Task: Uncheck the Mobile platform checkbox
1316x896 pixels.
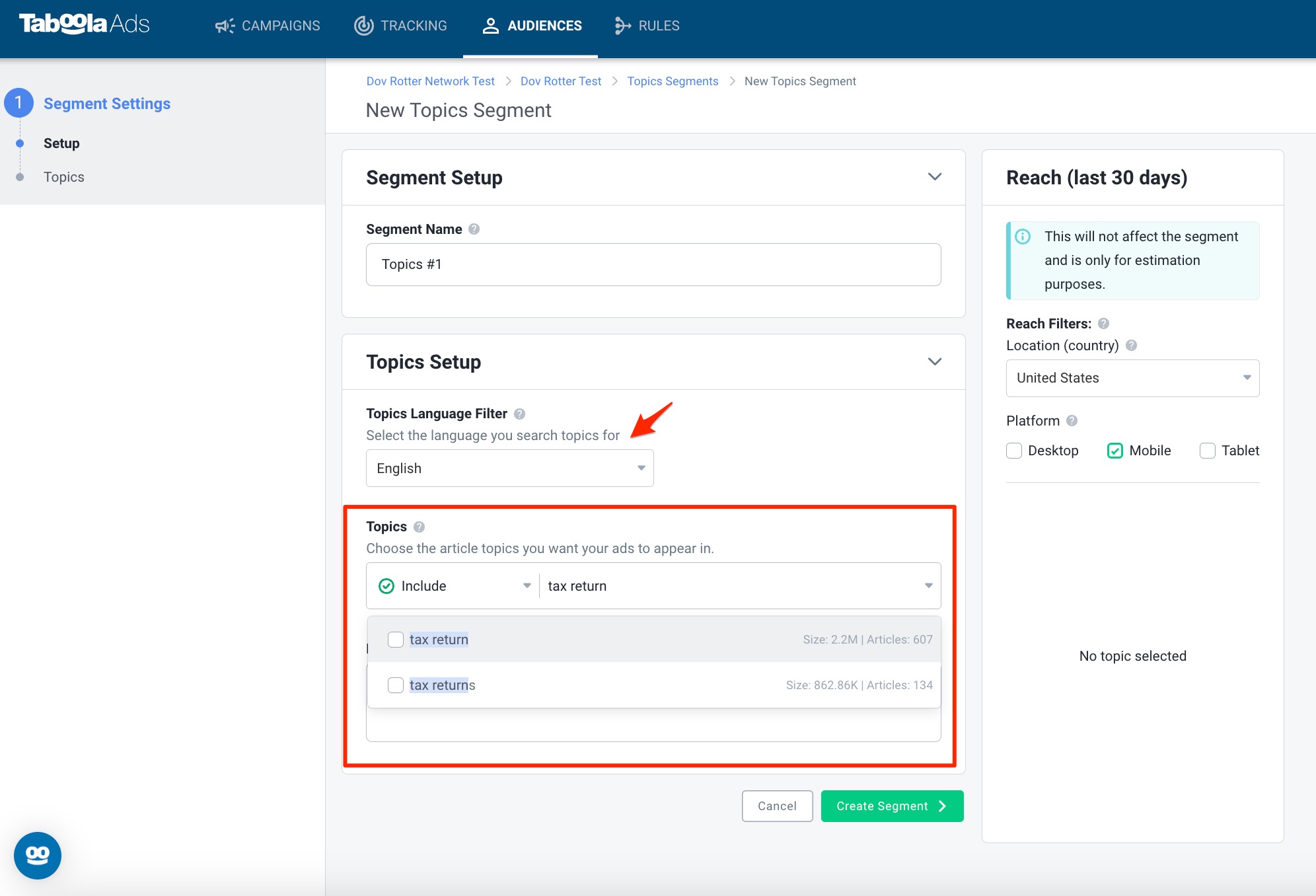Action: (1115, 451)
